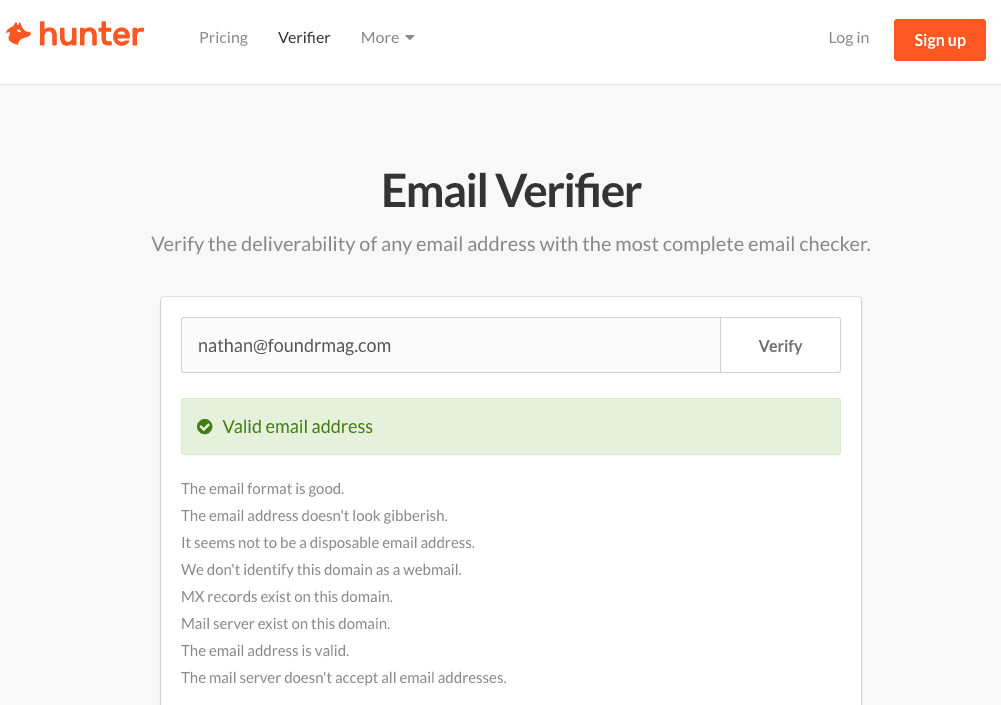Viewport: 1001px width, 705px height.
Task: Click the Email Verifier heading
Action: click(511, 191)
